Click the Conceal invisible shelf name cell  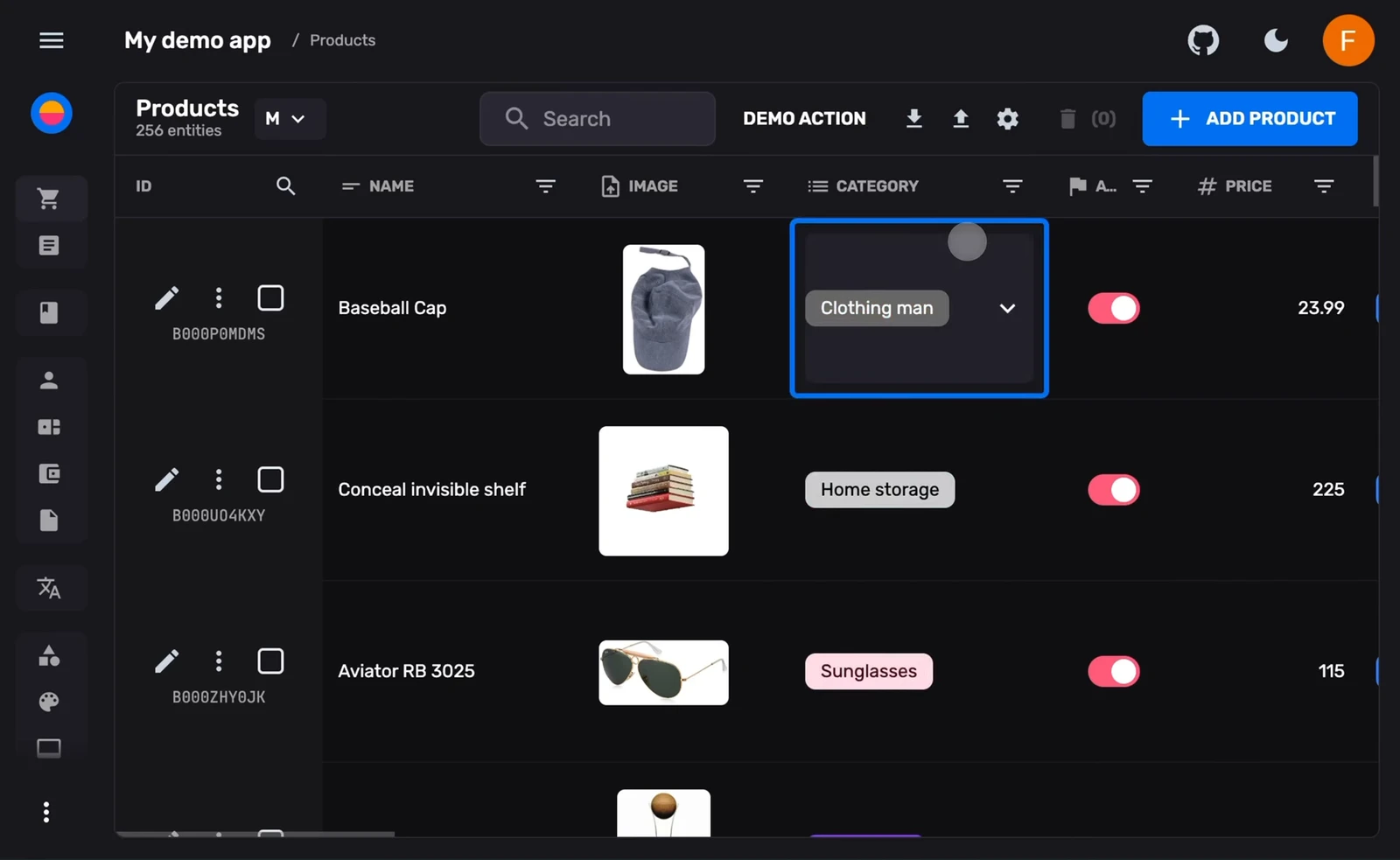pos(431,490)
